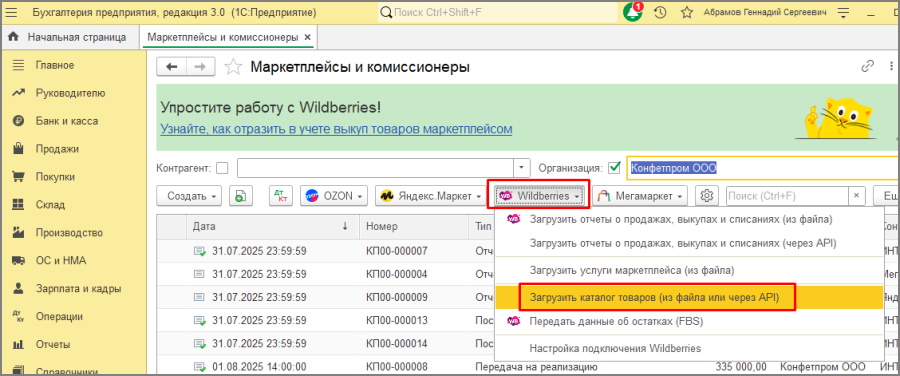The image size is (900, 376).
Task: Open Операции section in sidebar
Action: coord(59,317)
